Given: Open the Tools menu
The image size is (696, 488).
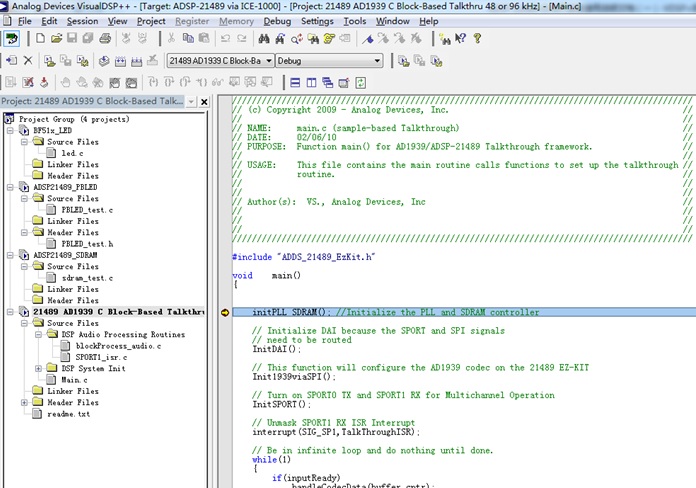Looking at the screenshot, I should click(355, 21).
